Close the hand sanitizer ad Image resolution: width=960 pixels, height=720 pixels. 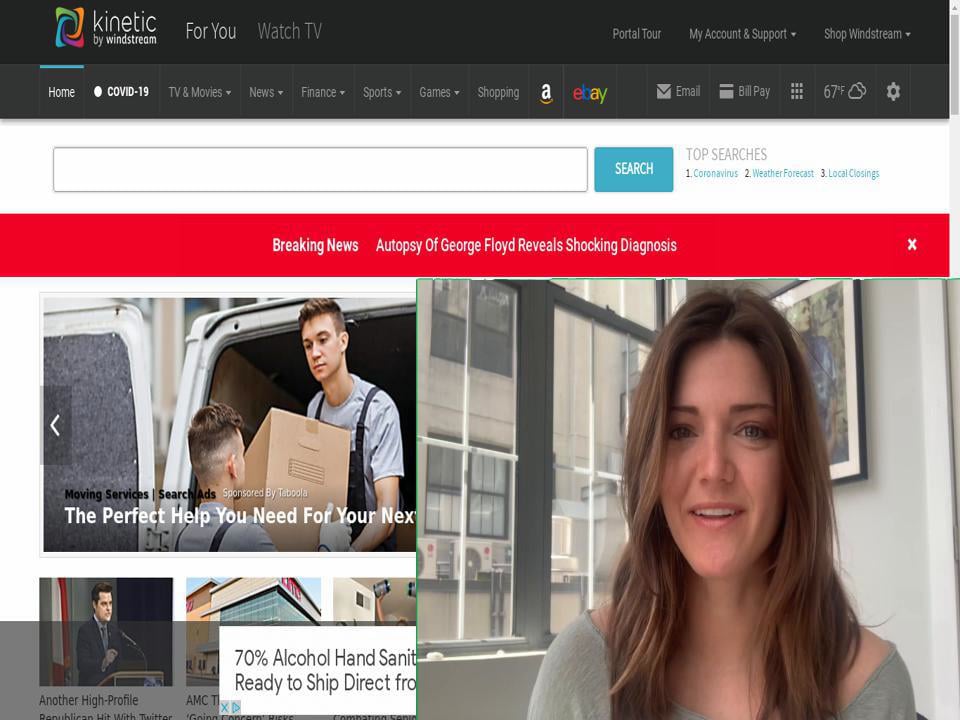point(225,707)
